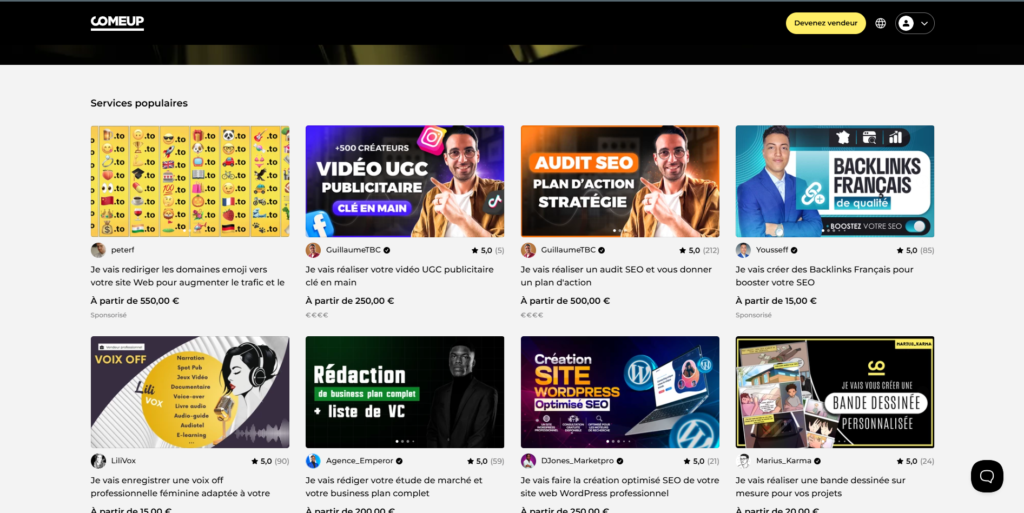Open the Rédaction business plan thumbnail
Image resolution: width=1024 pixels, height=513 pixels.
point(405,392)
